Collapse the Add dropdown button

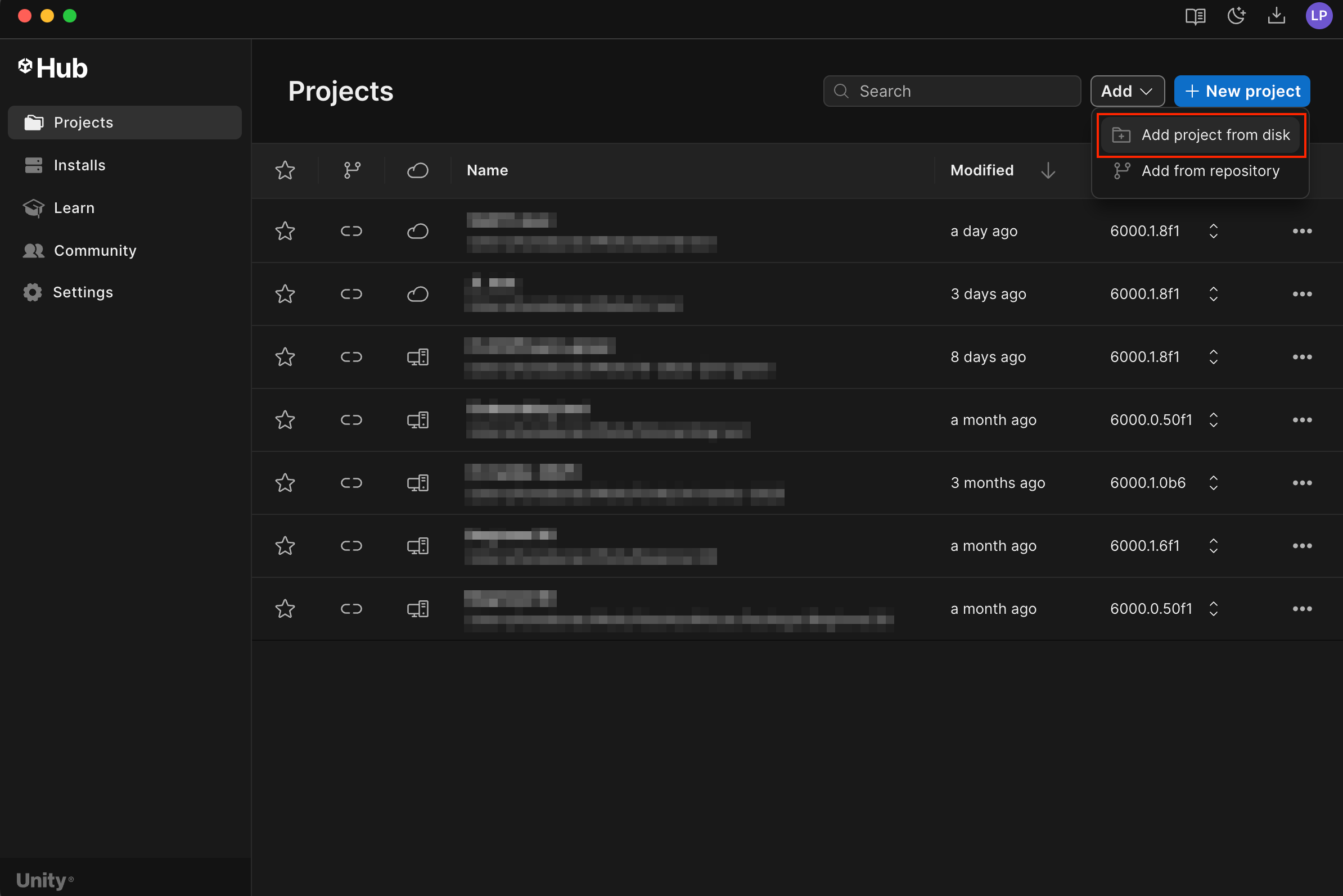tap(1127, 91)
